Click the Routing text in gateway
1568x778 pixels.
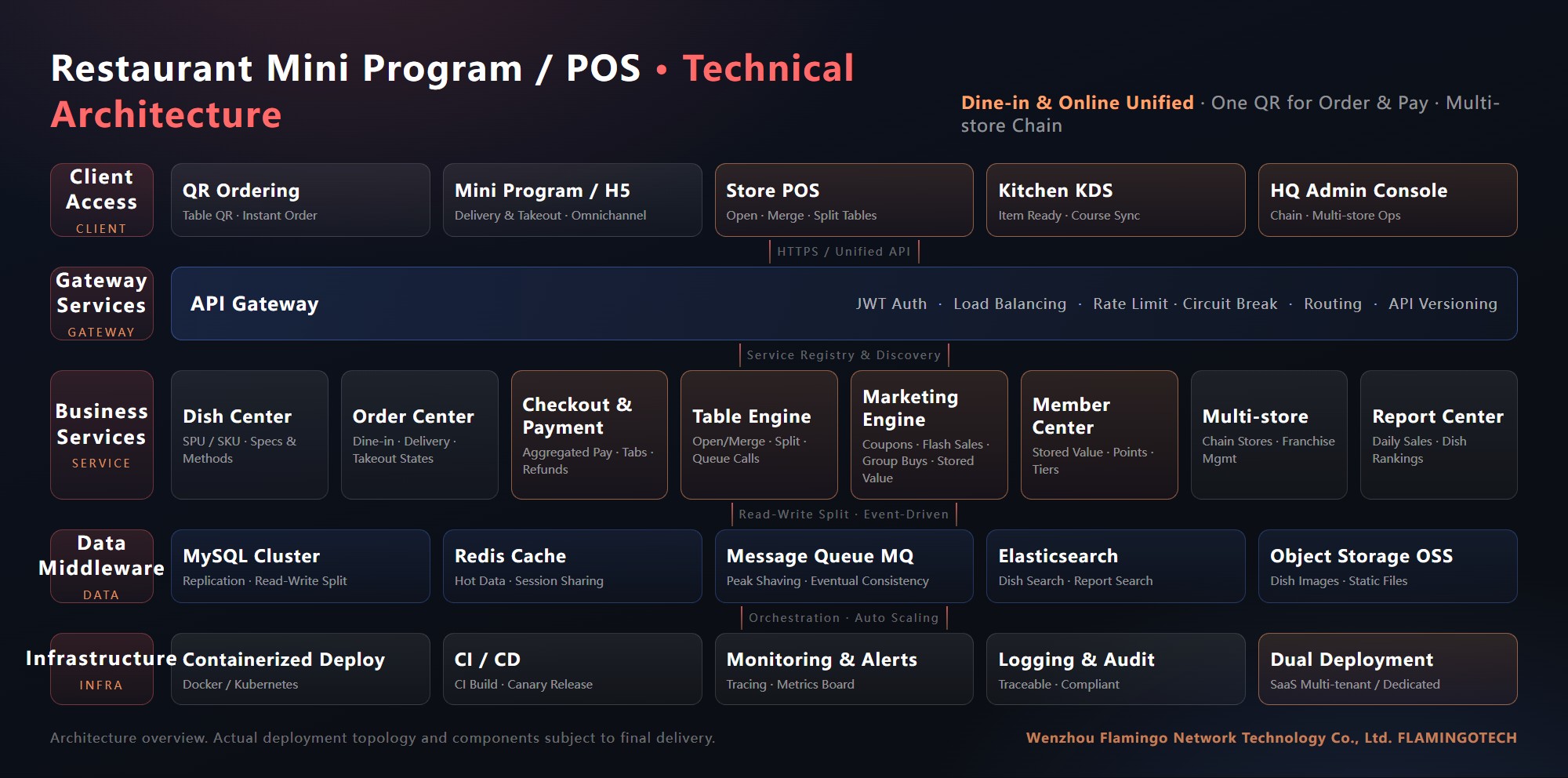tap(1333, 304)
